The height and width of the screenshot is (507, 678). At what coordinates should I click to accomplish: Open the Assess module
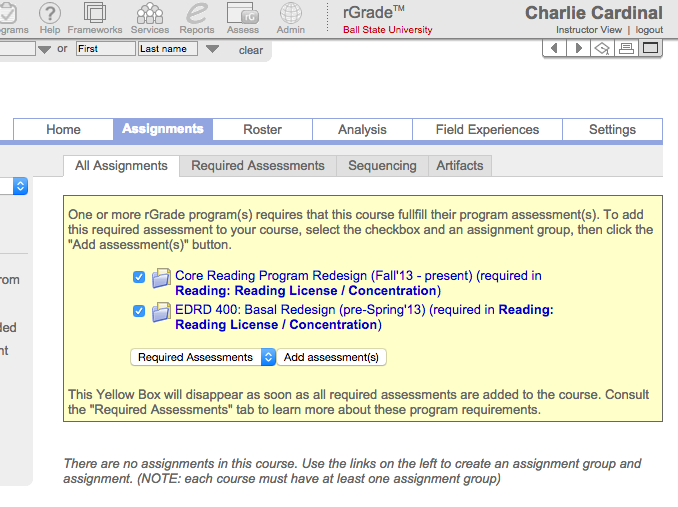[243, 14]
